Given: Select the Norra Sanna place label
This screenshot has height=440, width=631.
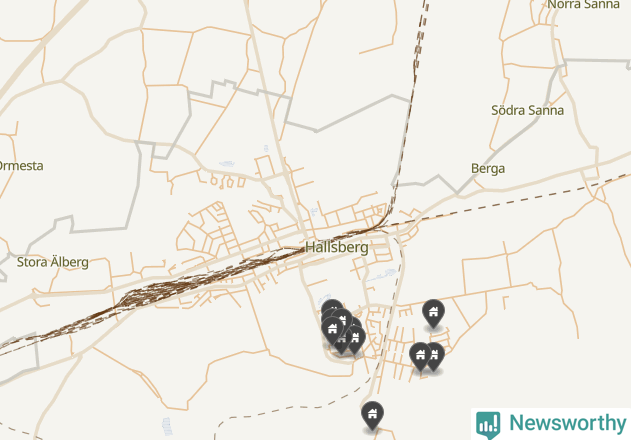Looking at the screenshot, I should tap(584, 4).
